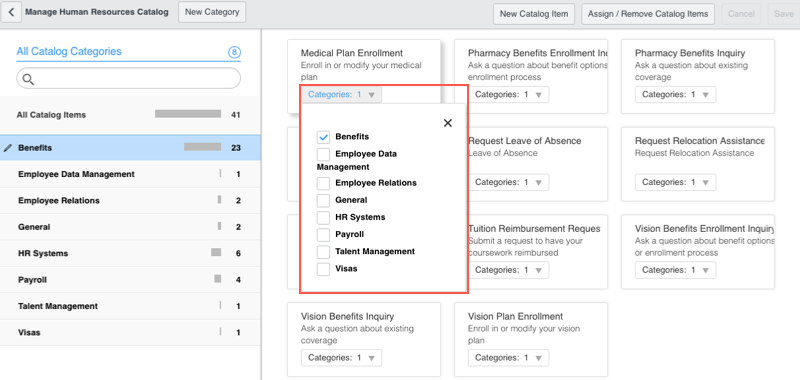Check the Employee Relations checkbox
800x380 pixels.
tap(323, 183)
